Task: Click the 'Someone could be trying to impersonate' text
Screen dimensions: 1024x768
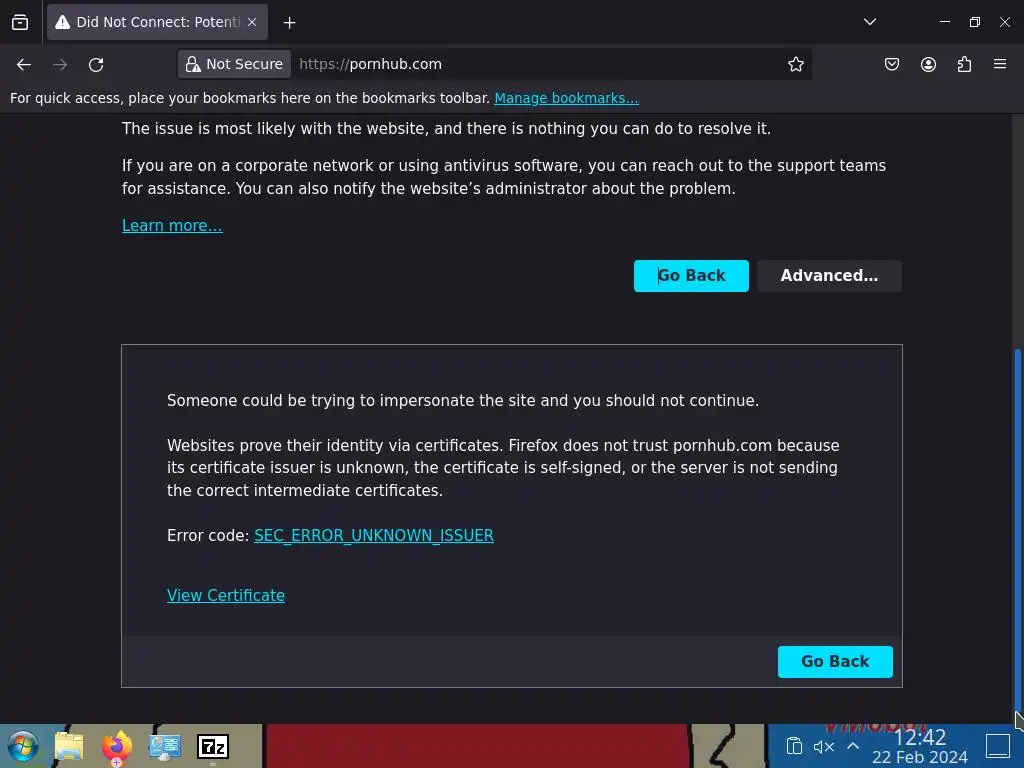Action: point(463,400)
